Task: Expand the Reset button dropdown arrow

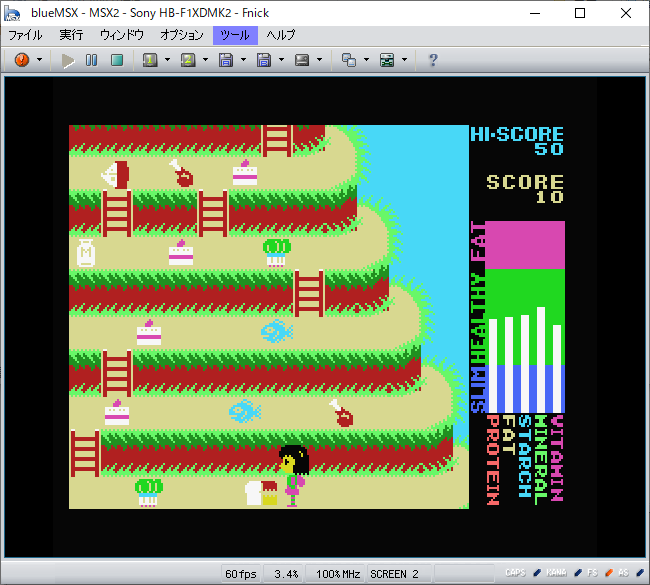Action: click(39, 60)
